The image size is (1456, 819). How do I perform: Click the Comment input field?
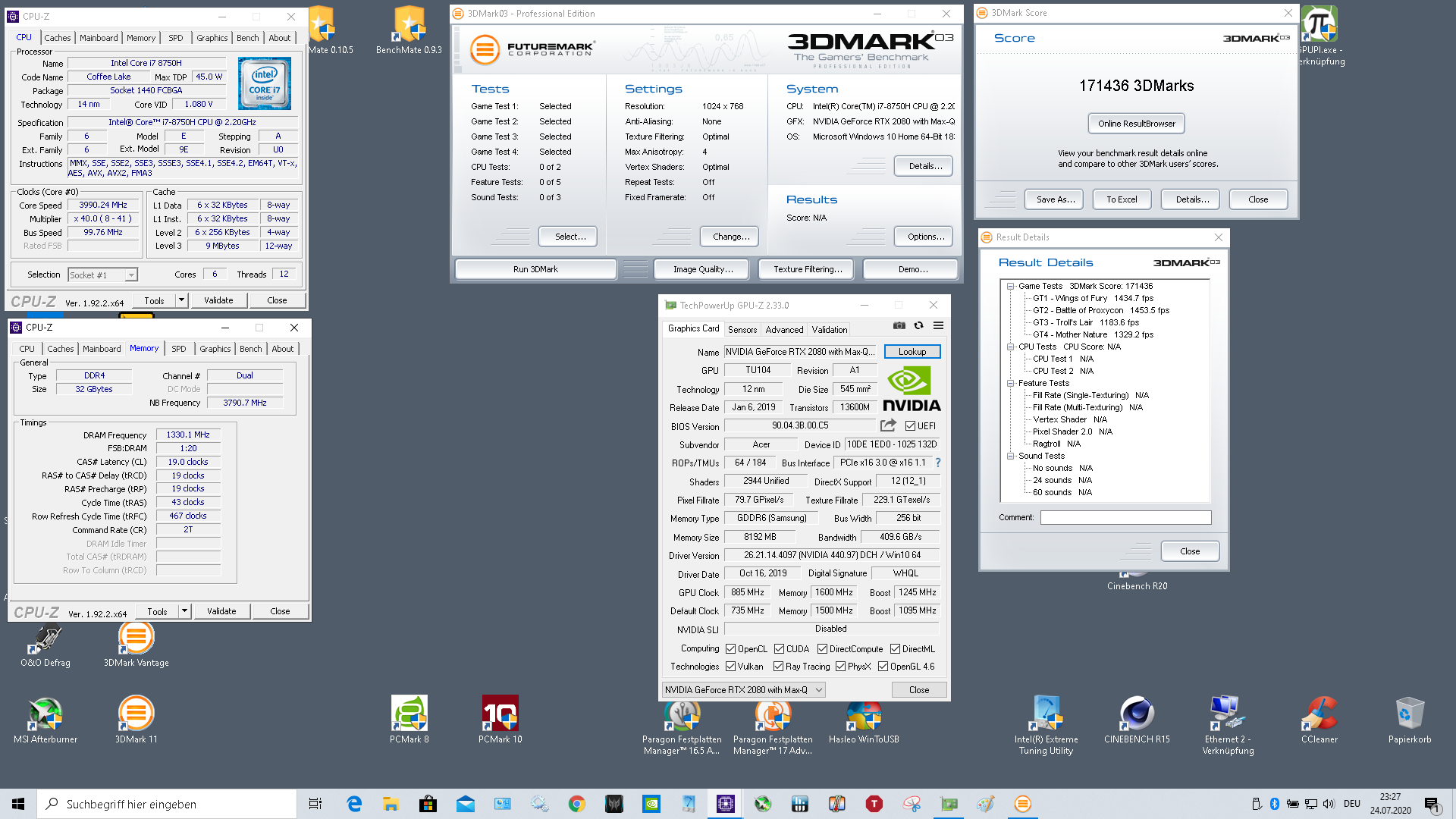tap(1125, 517)
